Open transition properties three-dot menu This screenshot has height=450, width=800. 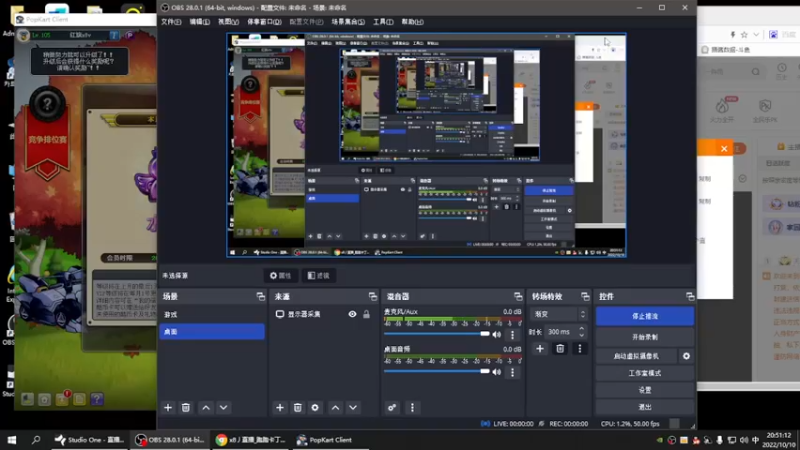click(x=580, y=348)
